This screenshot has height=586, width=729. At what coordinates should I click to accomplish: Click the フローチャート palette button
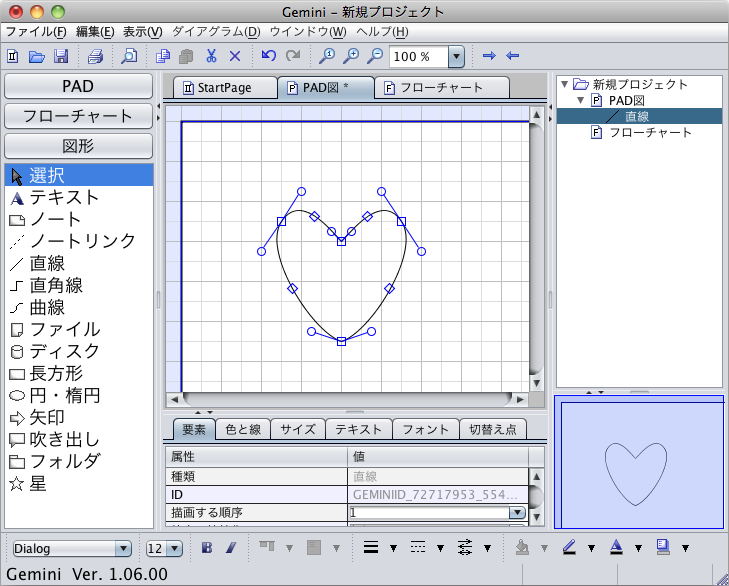pyautogui.click(x=78, y=116)
